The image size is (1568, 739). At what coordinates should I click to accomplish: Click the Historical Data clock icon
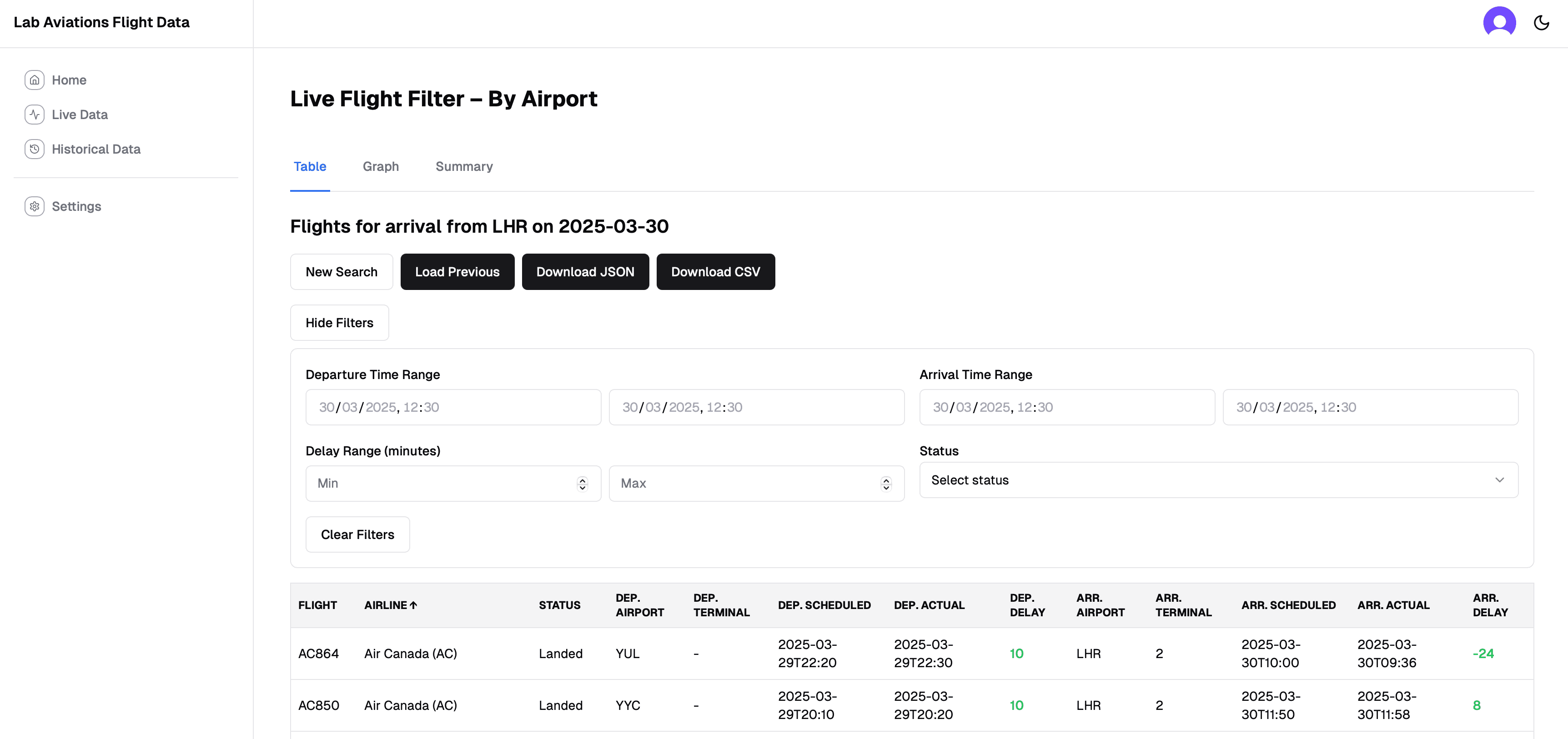click(x=35, y=149)
